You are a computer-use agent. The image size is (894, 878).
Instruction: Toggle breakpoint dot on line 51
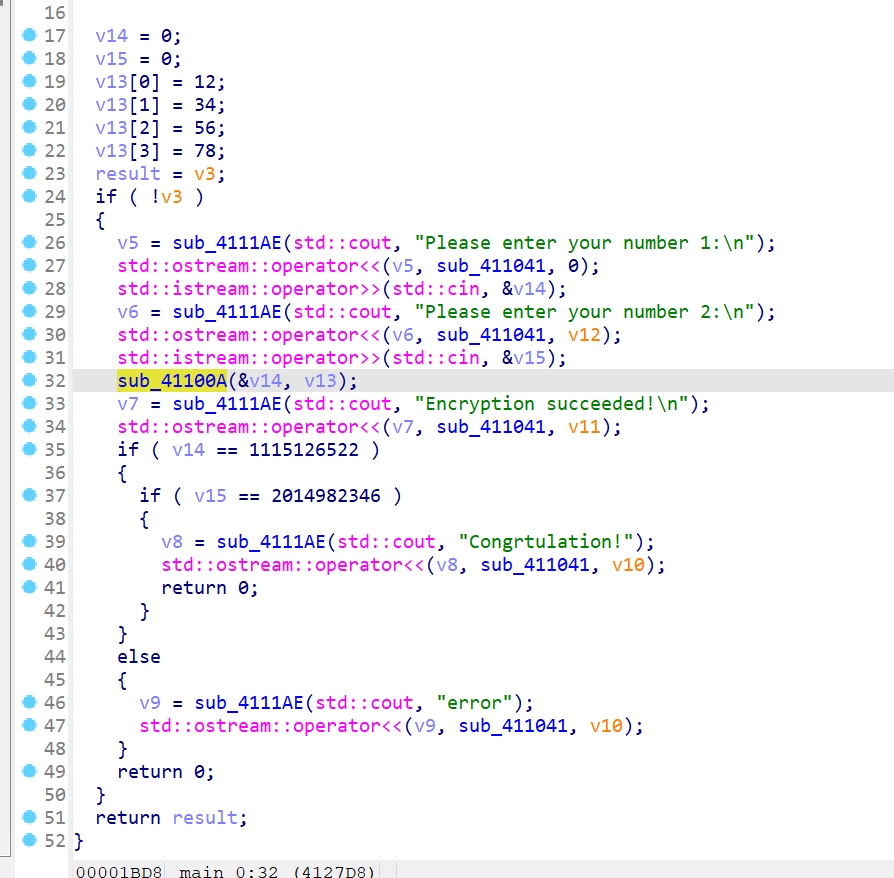point(29,817)
